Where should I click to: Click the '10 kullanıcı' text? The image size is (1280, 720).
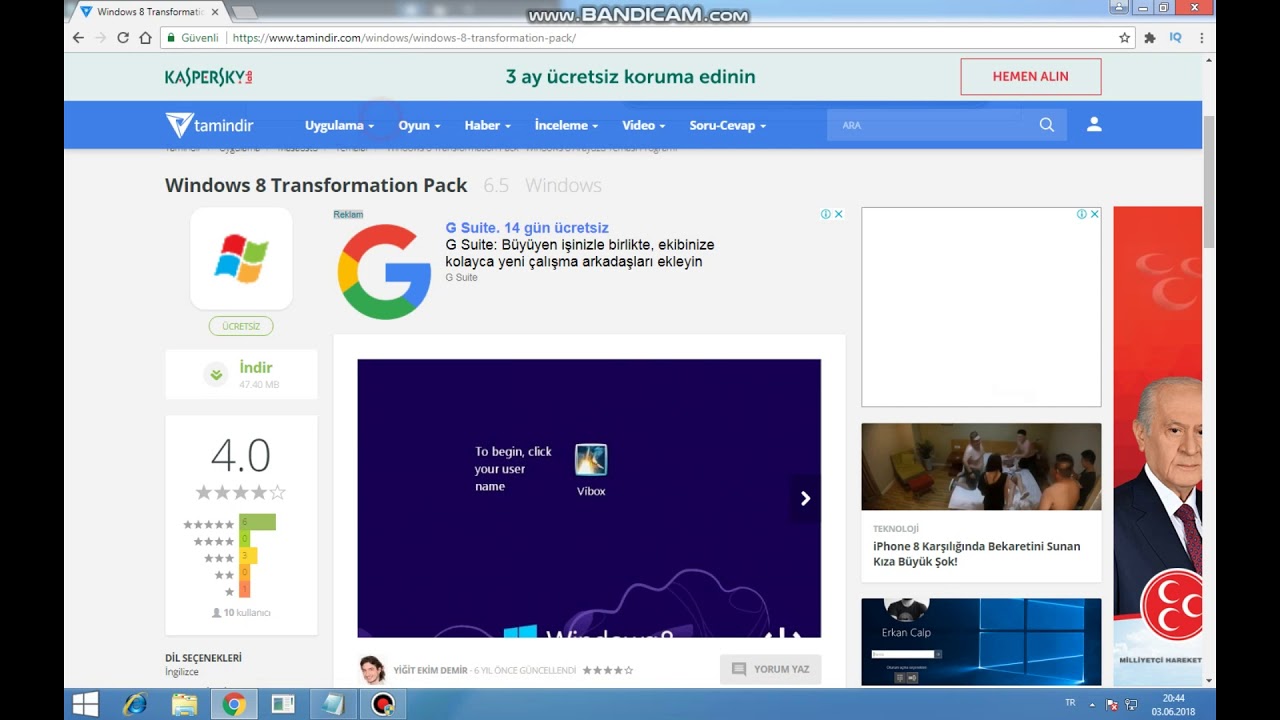point(241,612)
